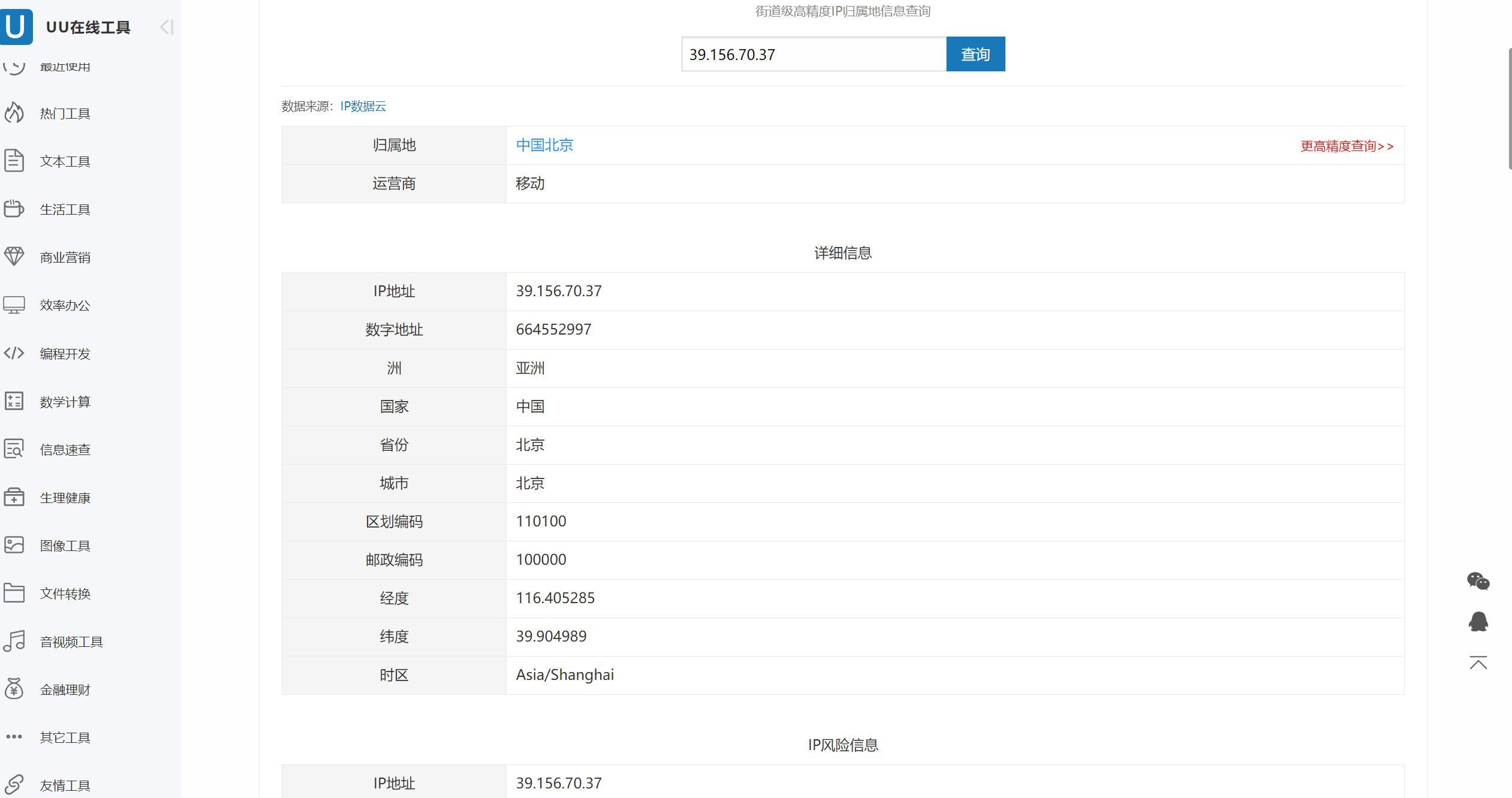Open the 生活工具 category
The image size is (1512, 798).
[65, 209]
